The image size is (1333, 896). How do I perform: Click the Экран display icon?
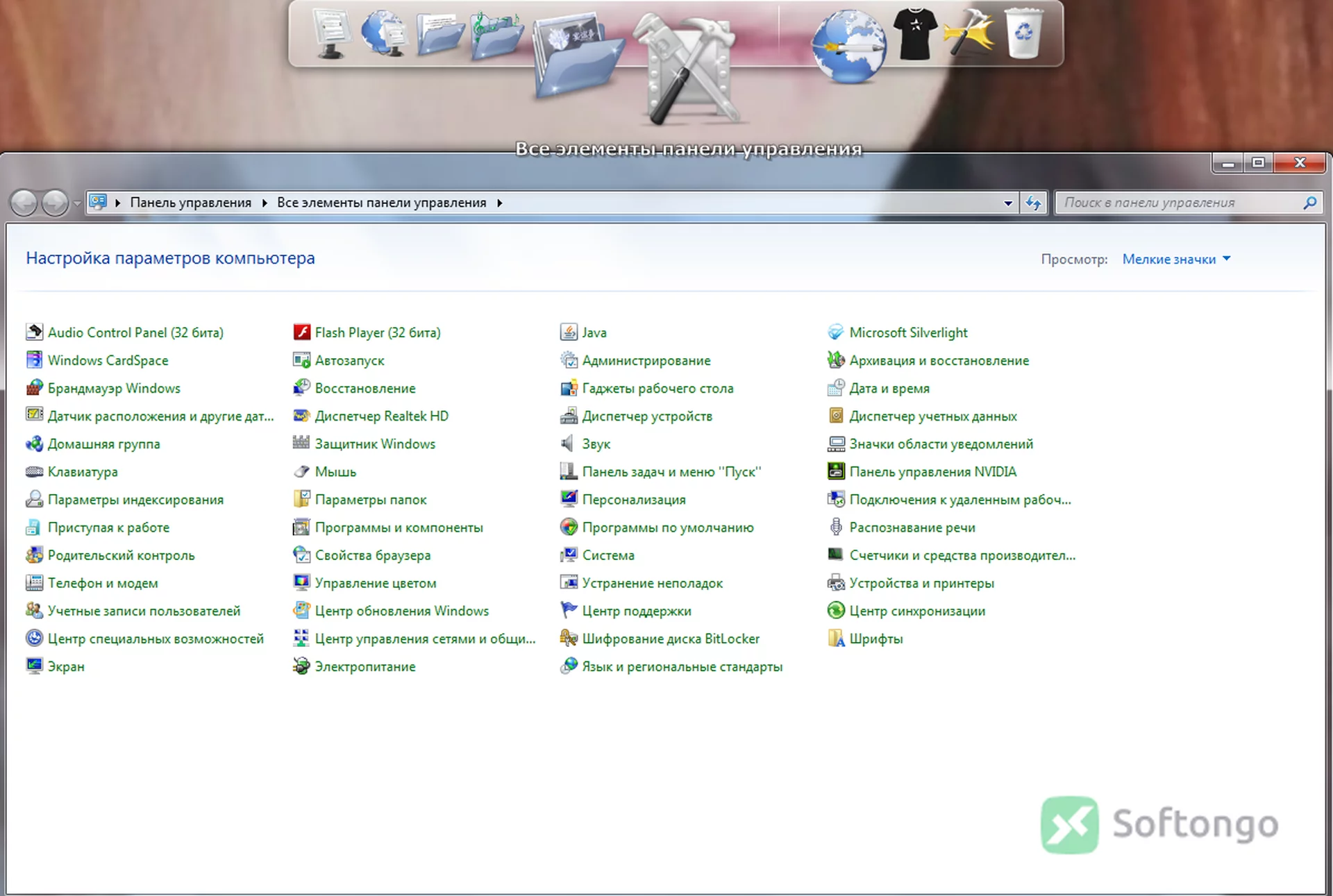pyautogui.click(x=34, y=666)
